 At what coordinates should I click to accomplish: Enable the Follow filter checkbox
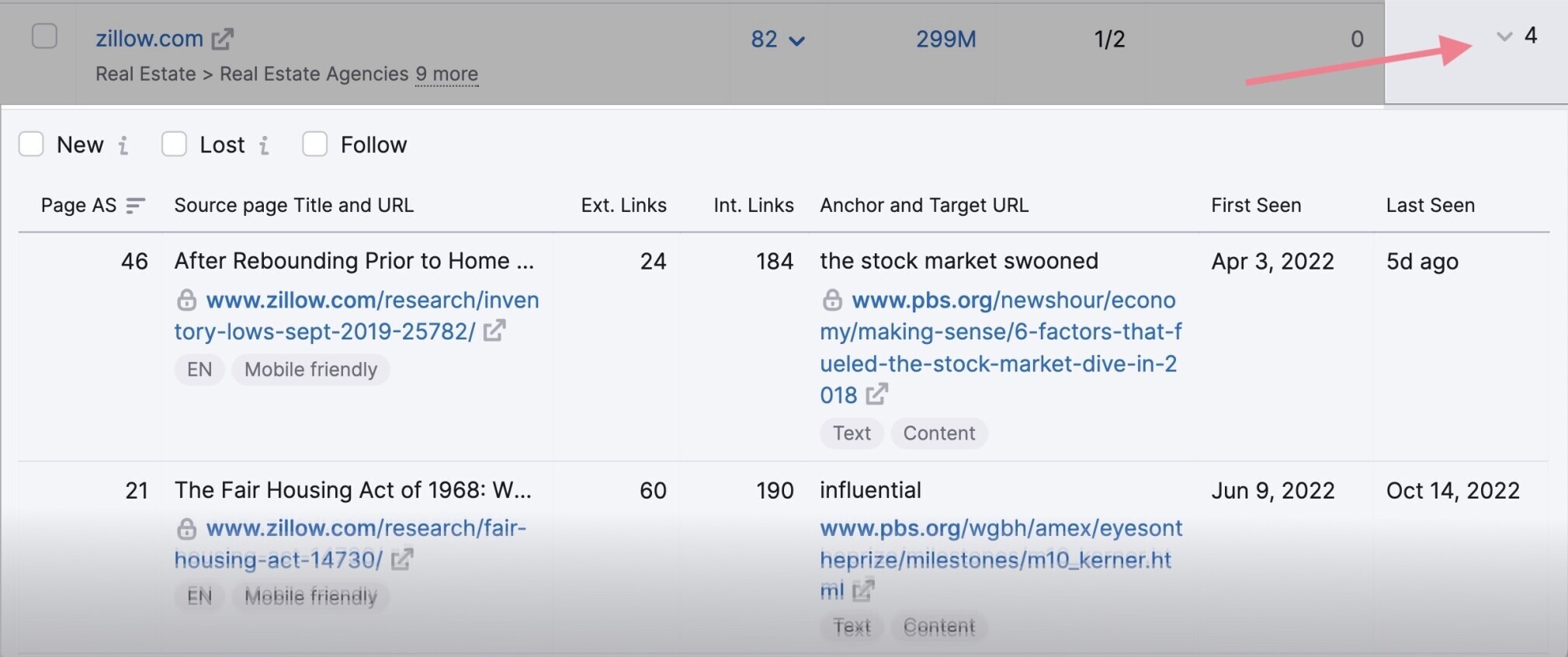(x=314, y=144)
